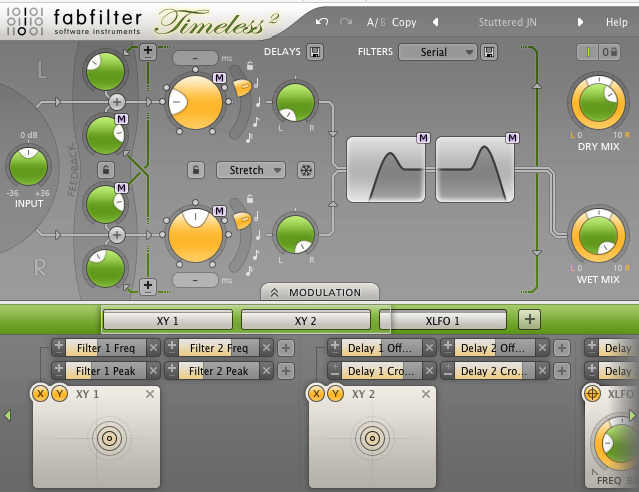
Task: Click the M badge on right delay knob
Action: click(219, 211)
